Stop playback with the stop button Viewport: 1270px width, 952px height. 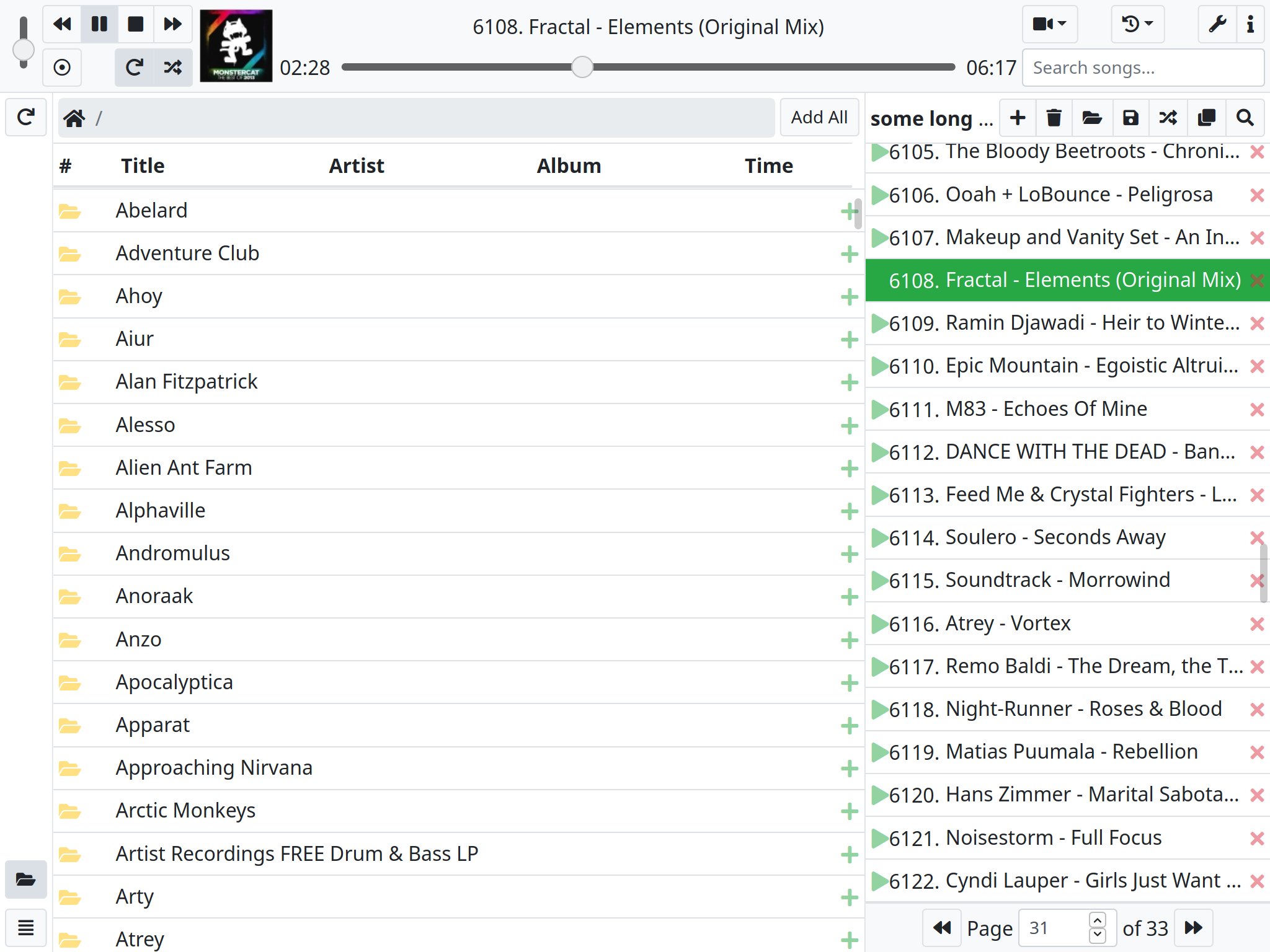[x=135, y=24]
